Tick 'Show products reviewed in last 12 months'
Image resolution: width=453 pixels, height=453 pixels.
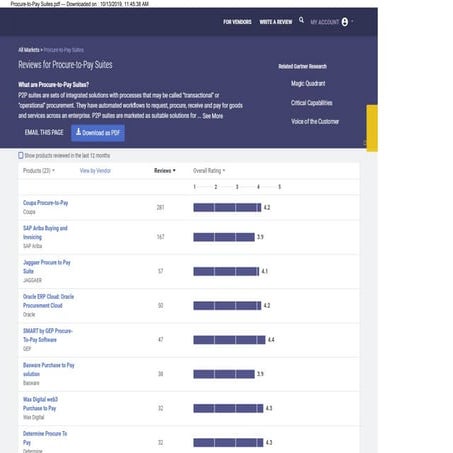pyautogui.click(x=21, y=156)
